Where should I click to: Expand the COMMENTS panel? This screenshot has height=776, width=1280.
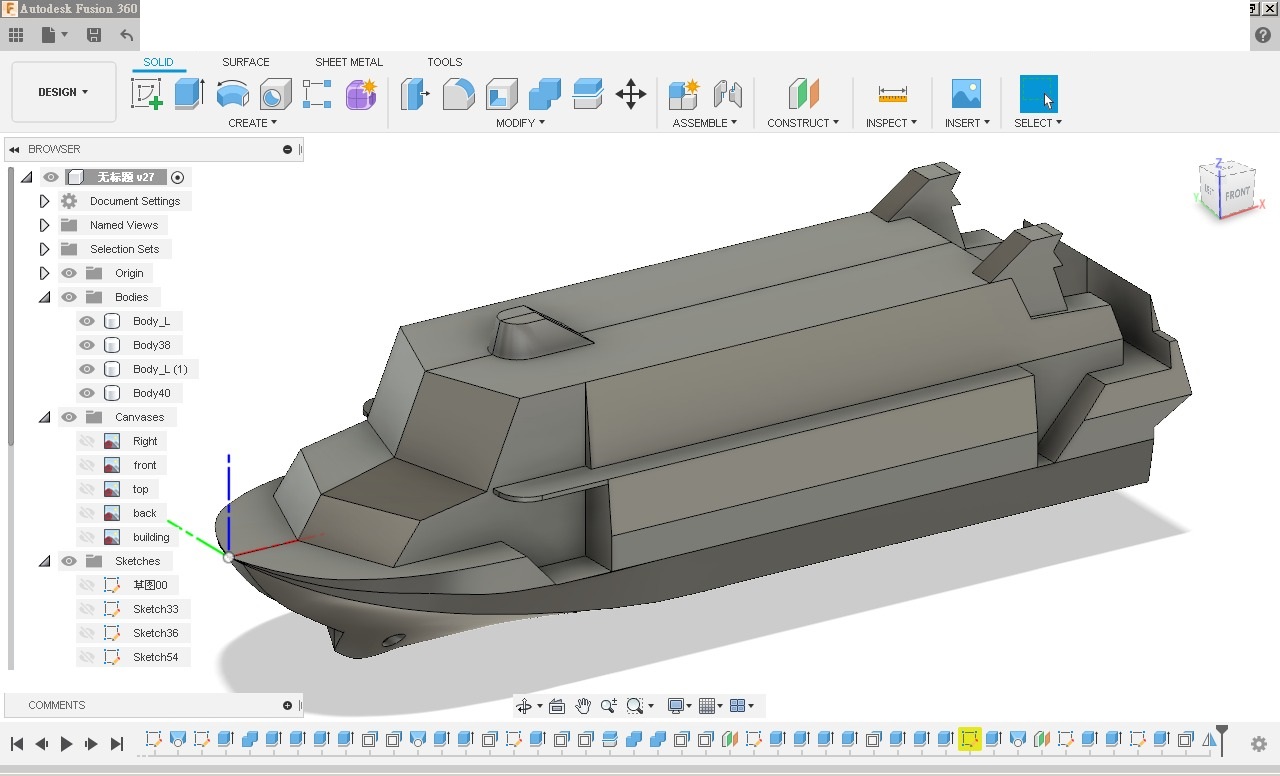tap(287, 705)
